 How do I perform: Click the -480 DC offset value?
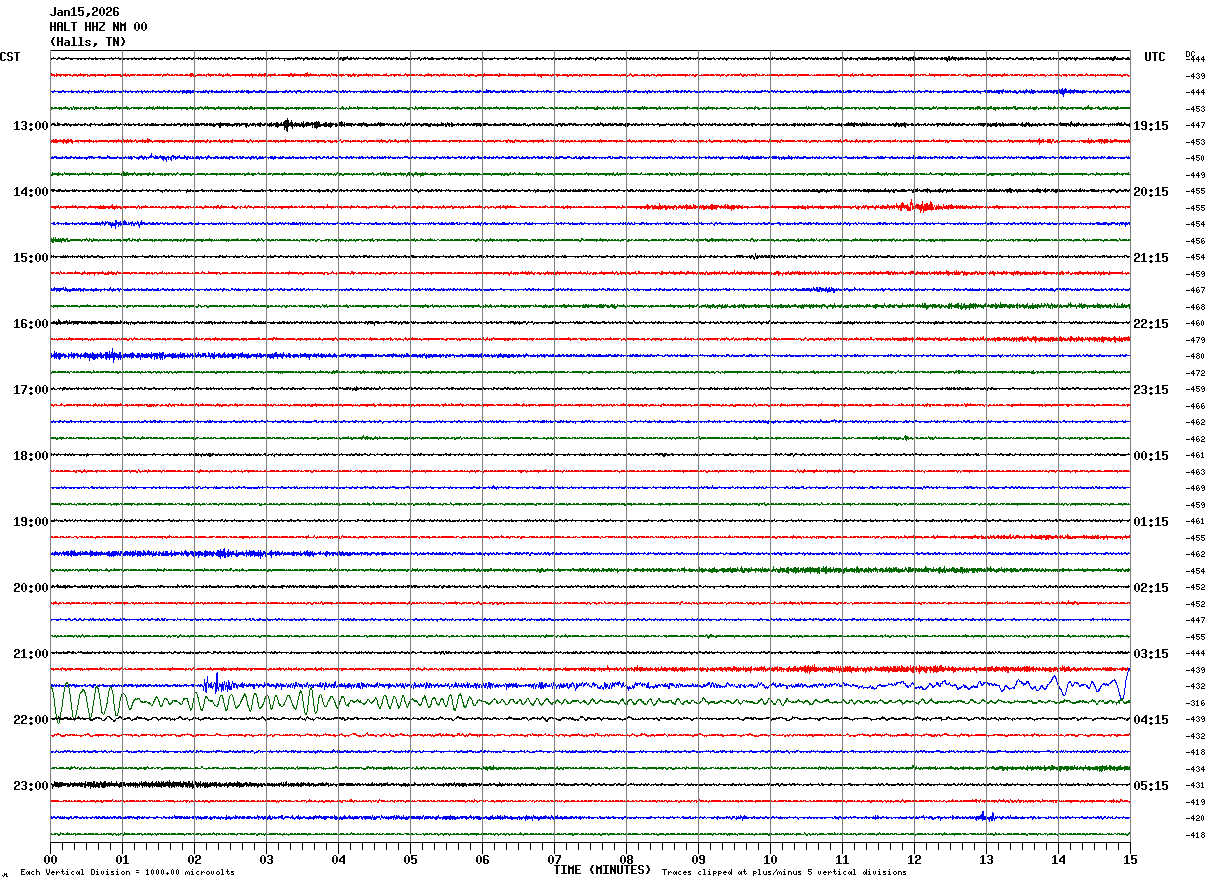click(x=1195, y=356)
